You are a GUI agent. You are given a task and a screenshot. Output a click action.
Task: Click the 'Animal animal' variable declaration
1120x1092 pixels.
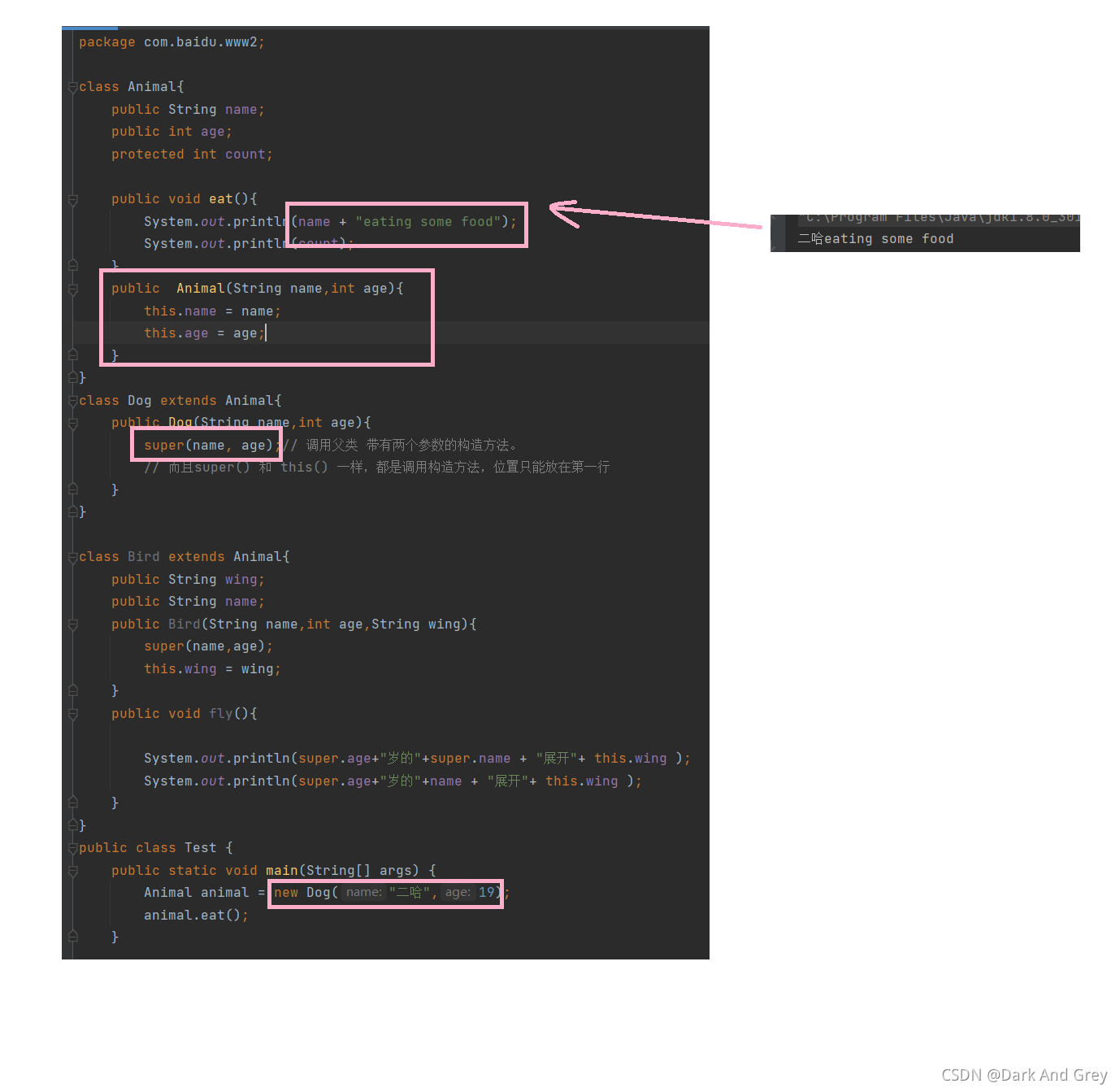(x=196, y=893)
